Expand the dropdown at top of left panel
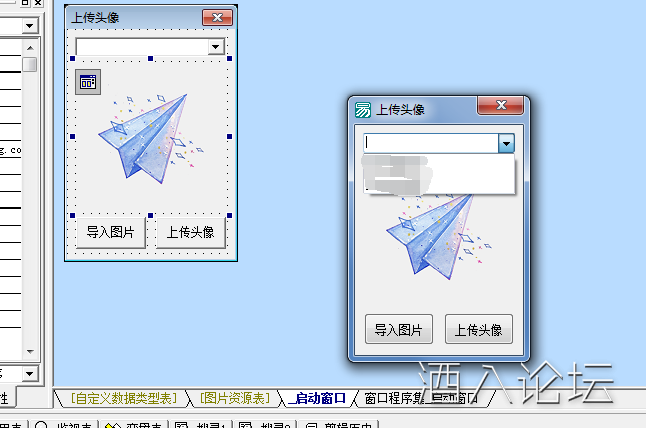646x428 pixels. tap(31, 24)
